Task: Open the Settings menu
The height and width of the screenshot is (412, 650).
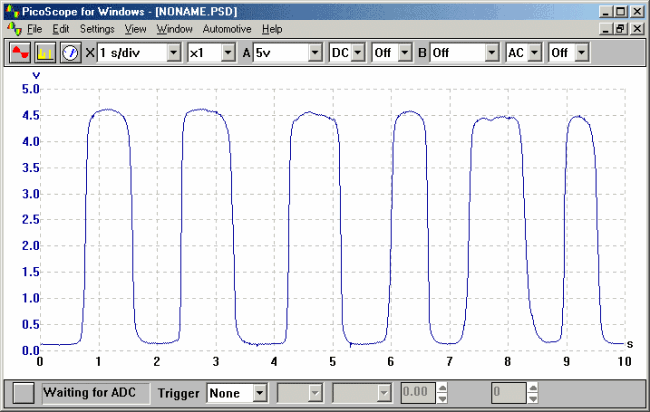Action: click(x=97, y=29)
